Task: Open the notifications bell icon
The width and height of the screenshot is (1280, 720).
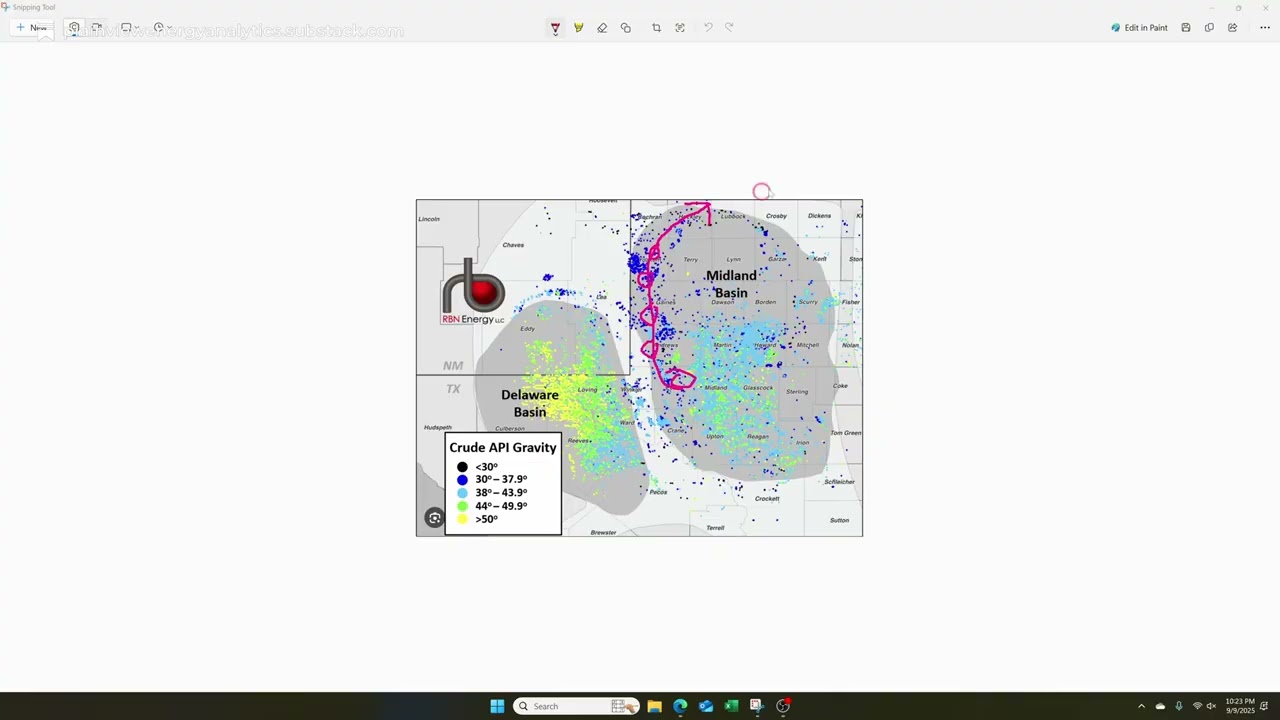Action: [1265, 706]
